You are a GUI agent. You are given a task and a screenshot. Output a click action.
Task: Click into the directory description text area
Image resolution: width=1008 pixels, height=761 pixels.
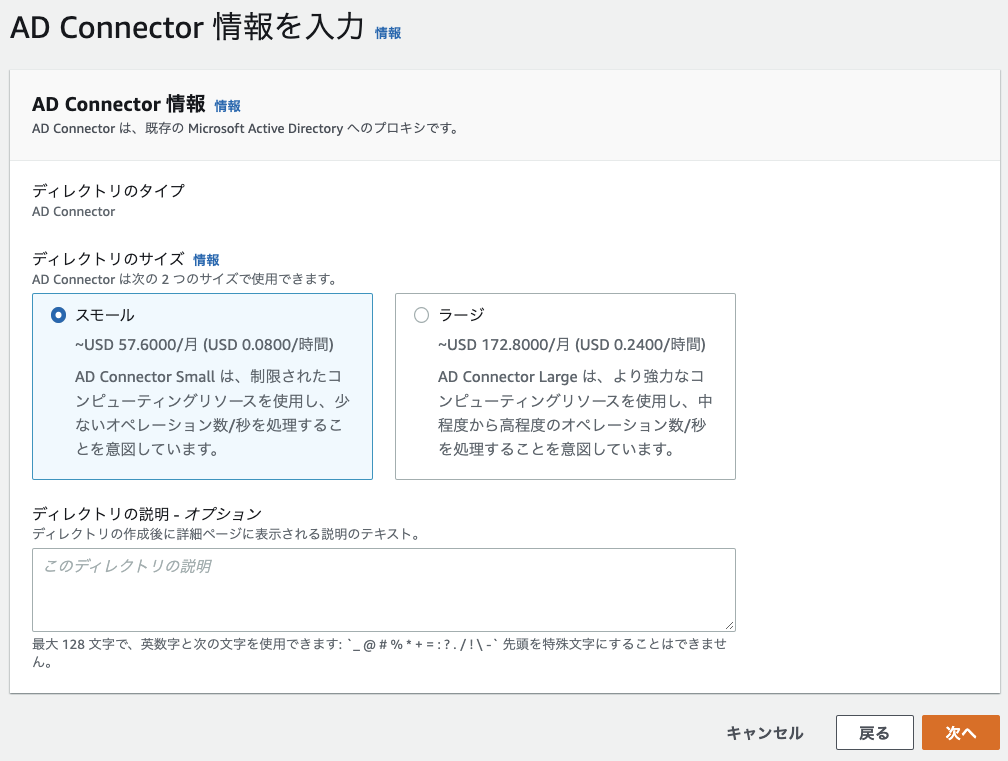(x=384, y=590)
